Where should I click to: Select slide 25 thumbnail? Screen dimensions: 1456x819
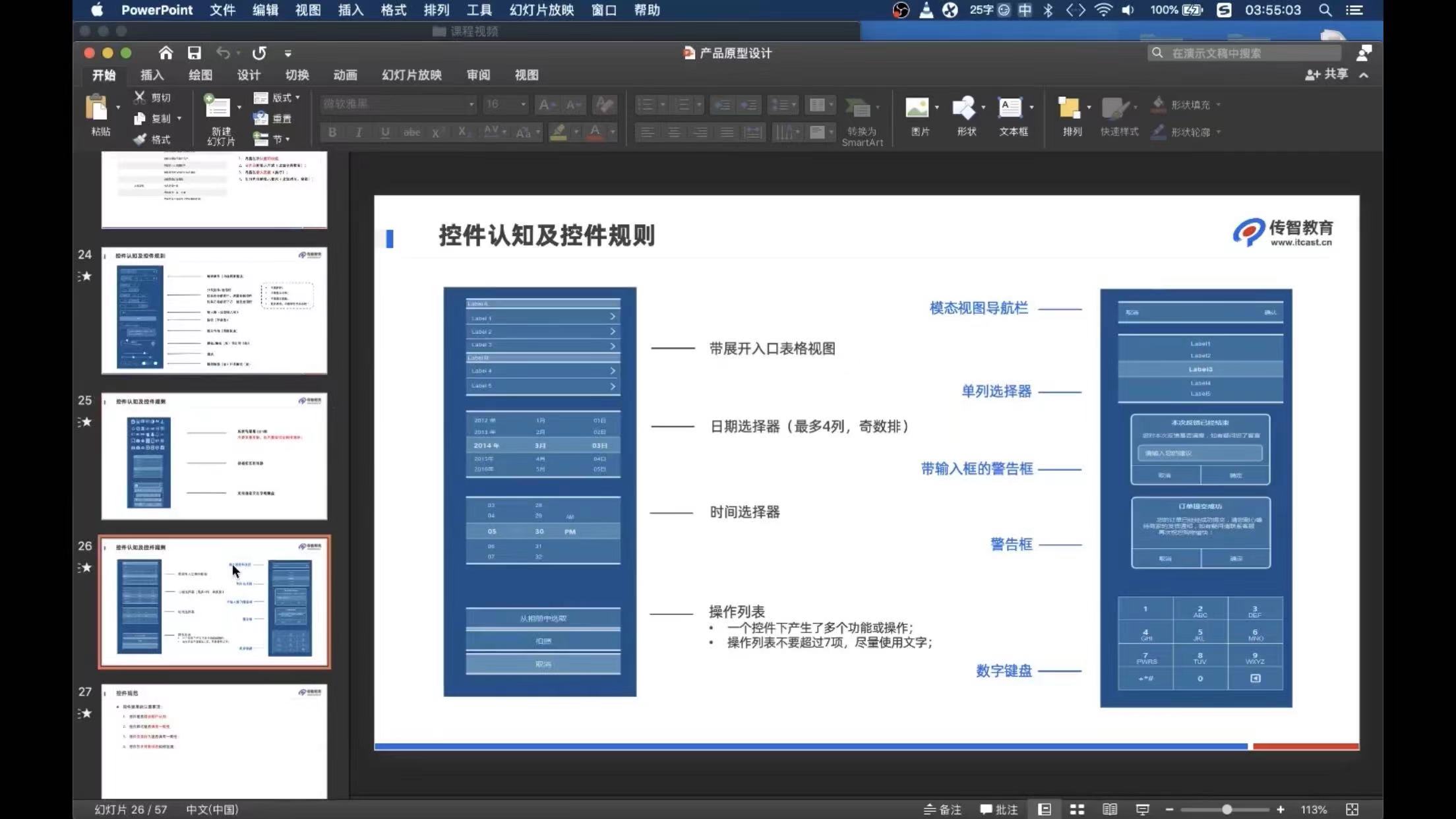tap(214, 456)
